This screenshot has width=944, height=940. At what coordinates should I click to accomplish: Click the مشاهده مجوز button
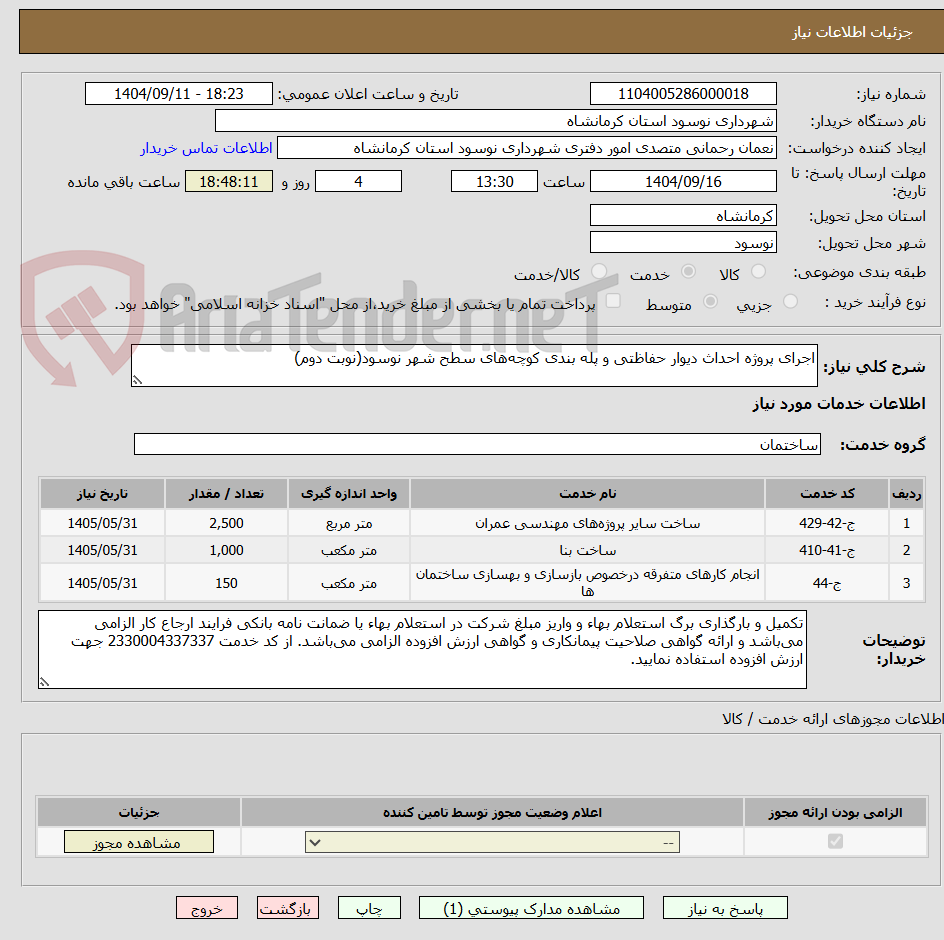(138, 841)
